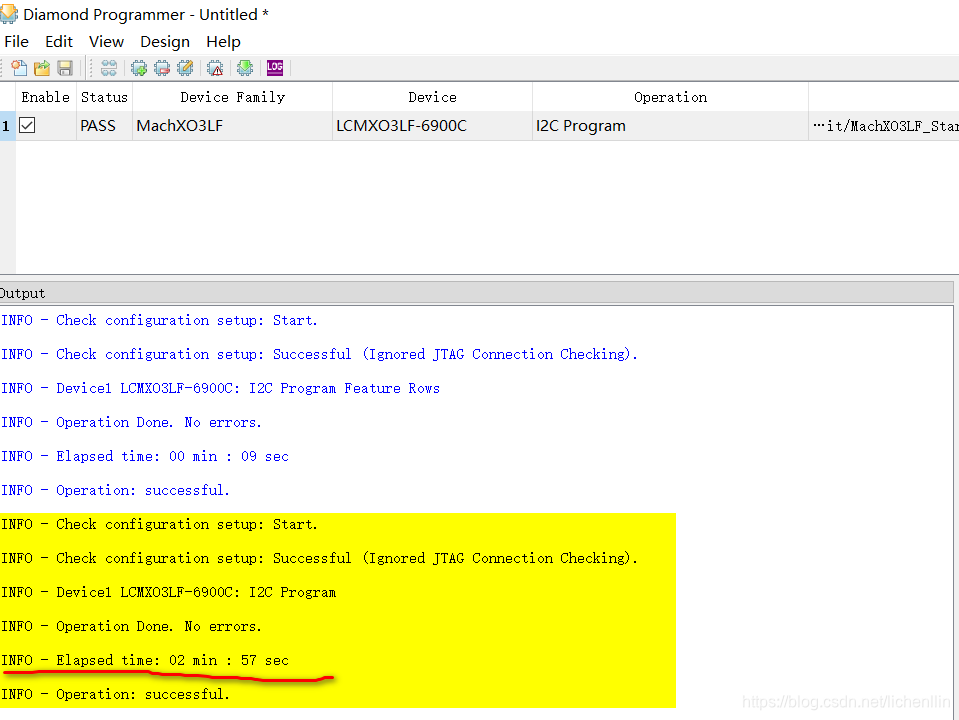Click the Operation column header
959x720 pixels.
pyautogui.click(x=670, y=97)
